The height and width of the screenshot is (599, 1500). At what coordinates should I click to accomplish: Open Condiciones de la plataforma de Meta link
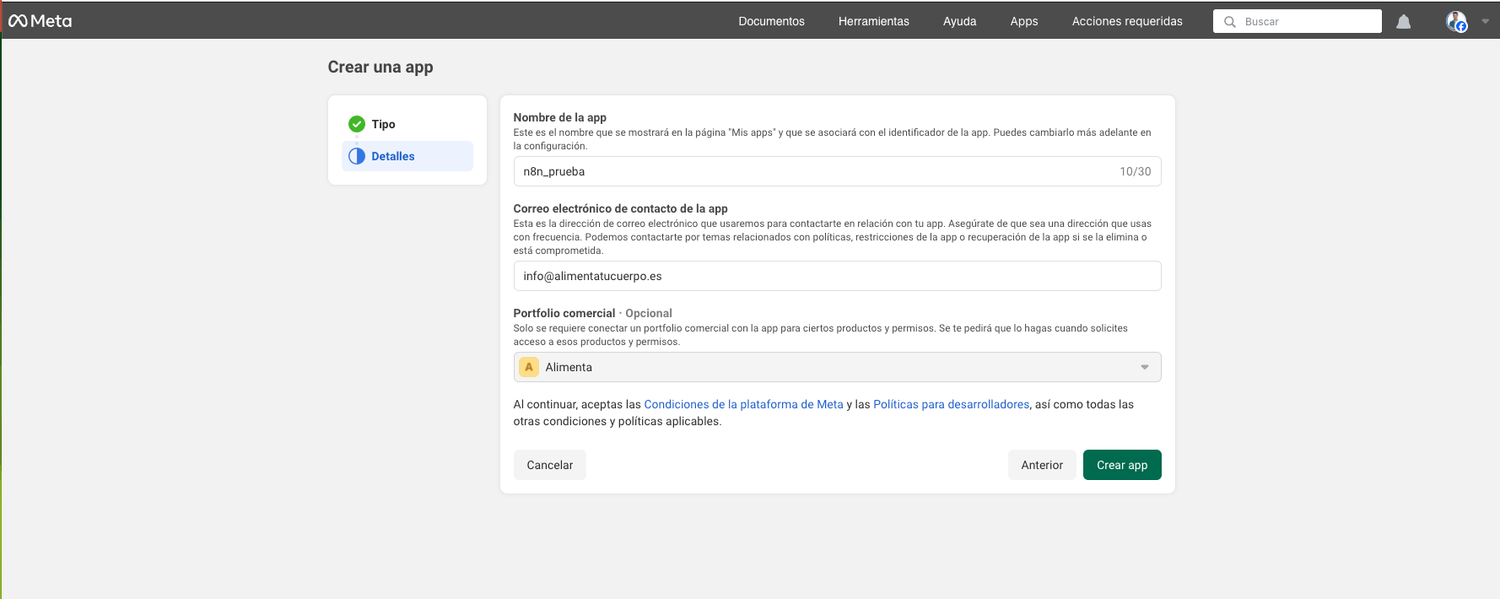(743, 404)
